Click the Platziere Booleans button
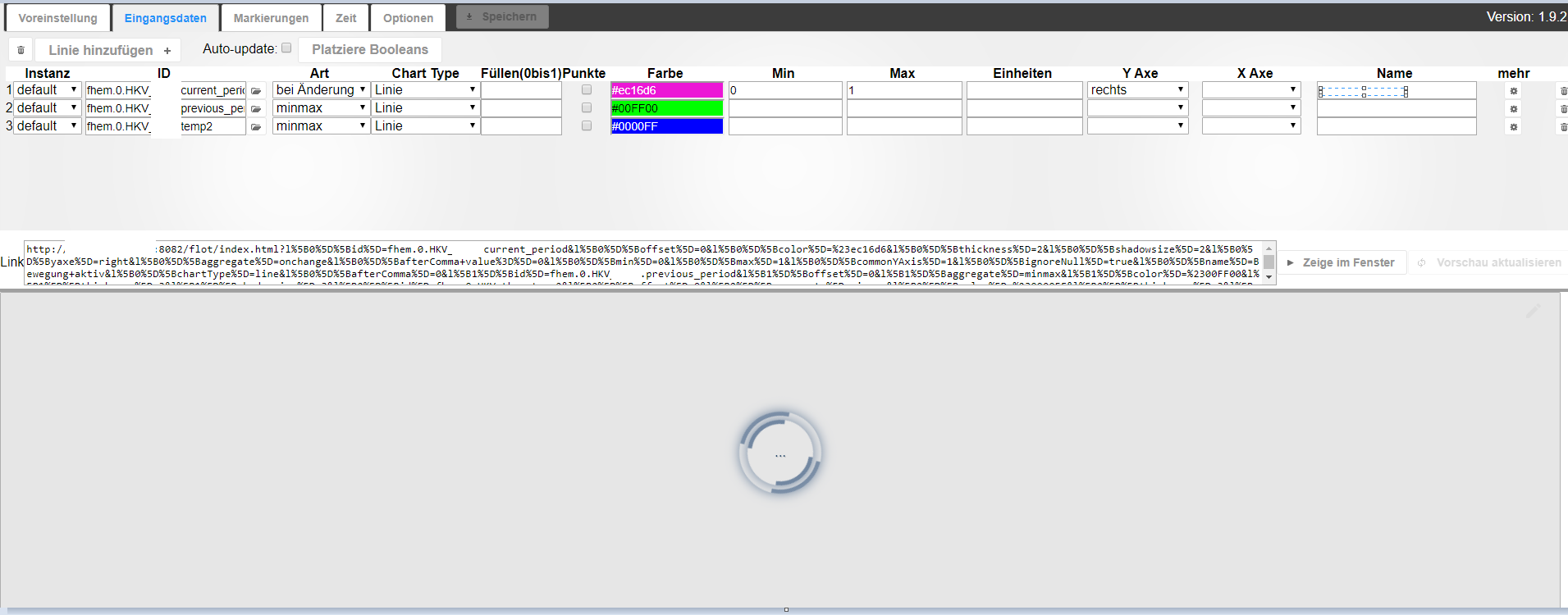1568x615 pixels. [x=370, y=50]
